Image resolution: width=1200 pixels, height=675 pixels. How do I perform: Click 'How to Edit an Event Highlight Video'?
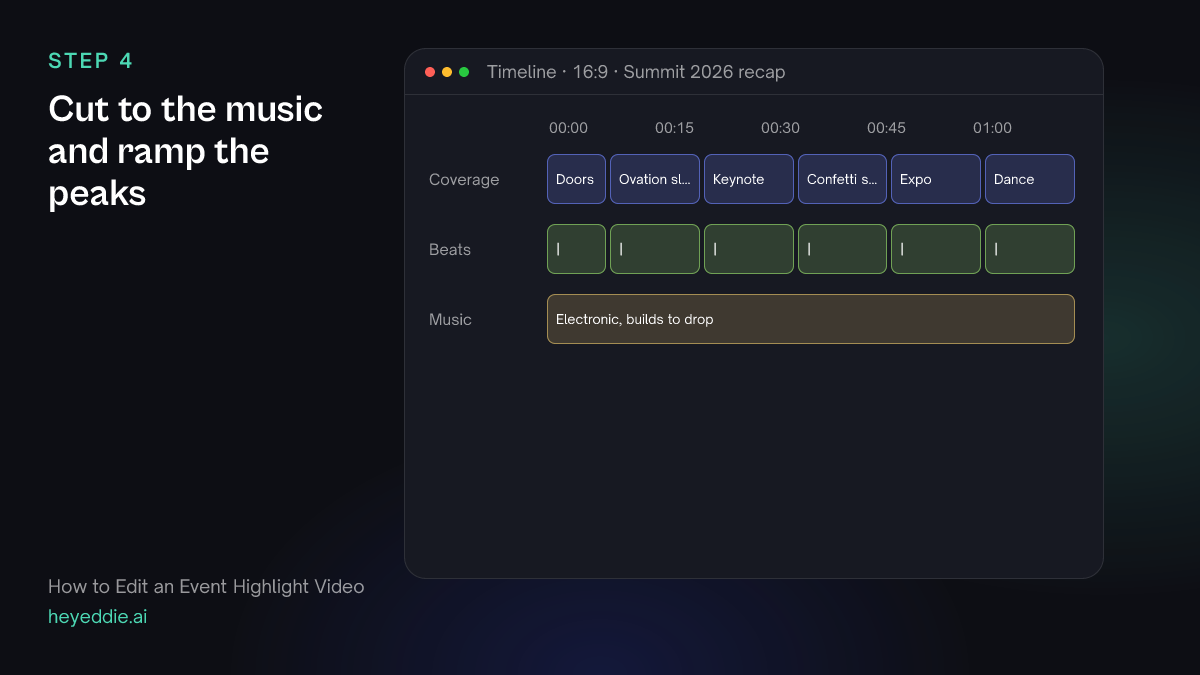(206, 587)
